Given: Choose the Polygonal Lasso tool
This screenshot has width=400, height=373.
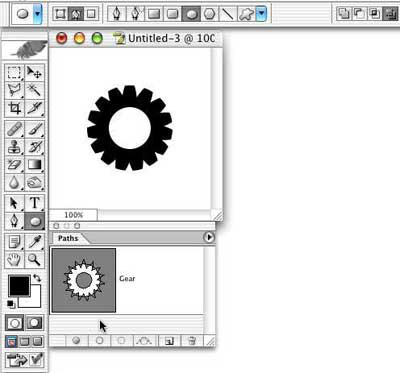Looking at the screenshot, I should tap(14, 90).
